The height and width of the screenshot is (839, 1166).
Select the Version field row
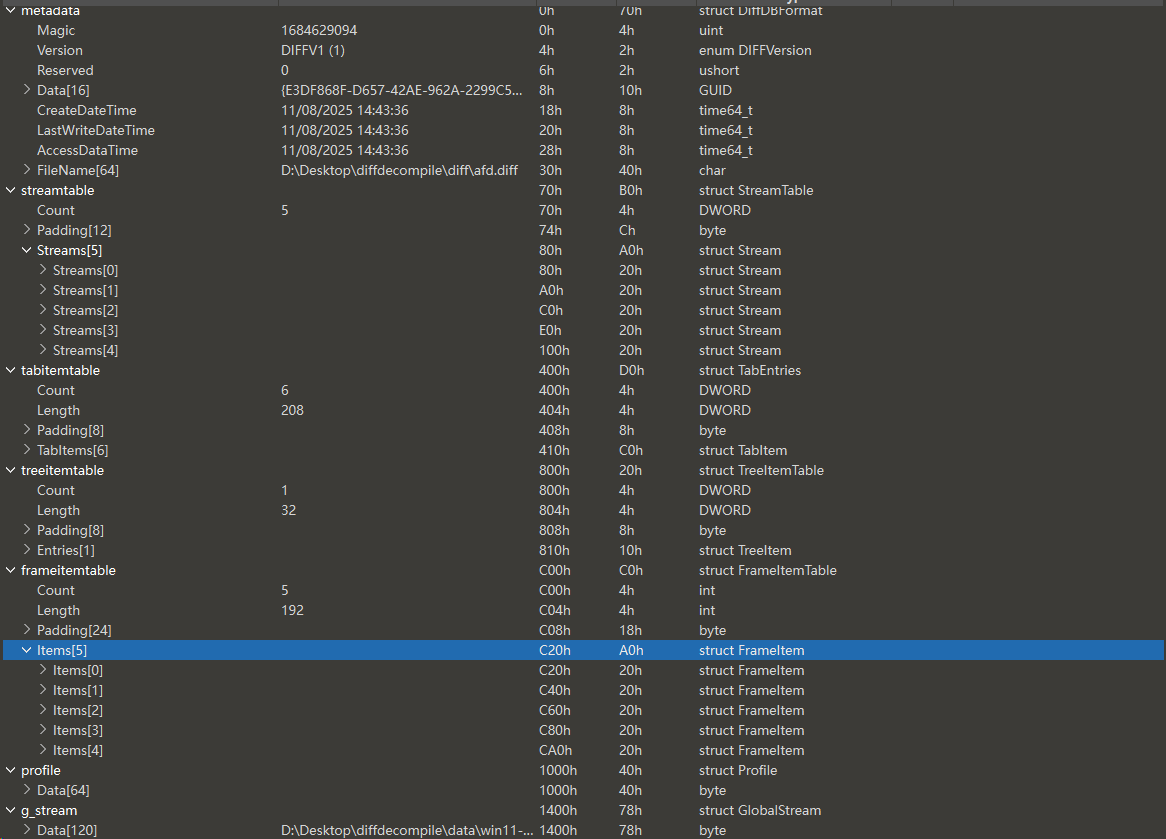point(60,50)
